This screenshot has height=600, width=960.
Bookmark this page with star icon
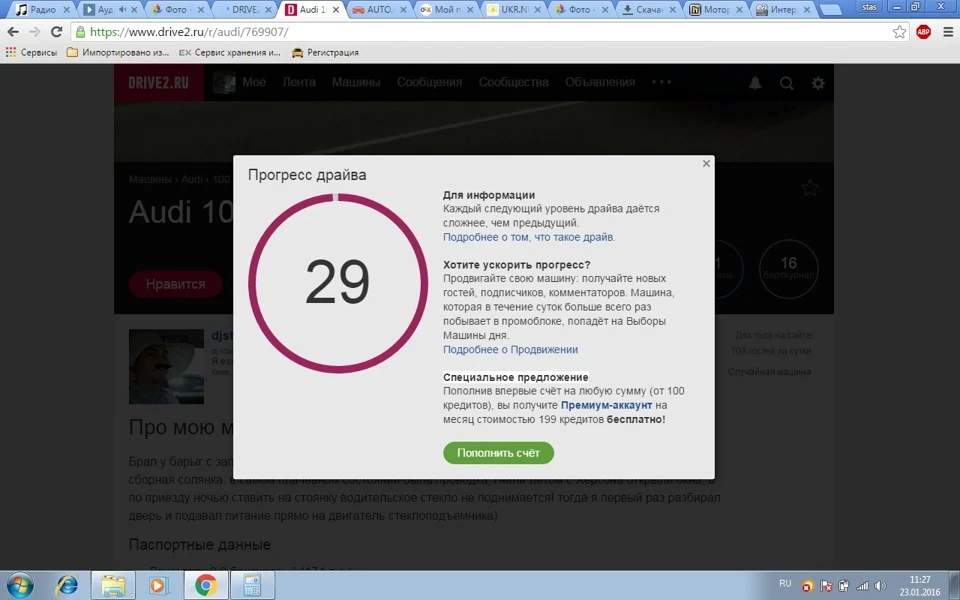tap(899, 32)
